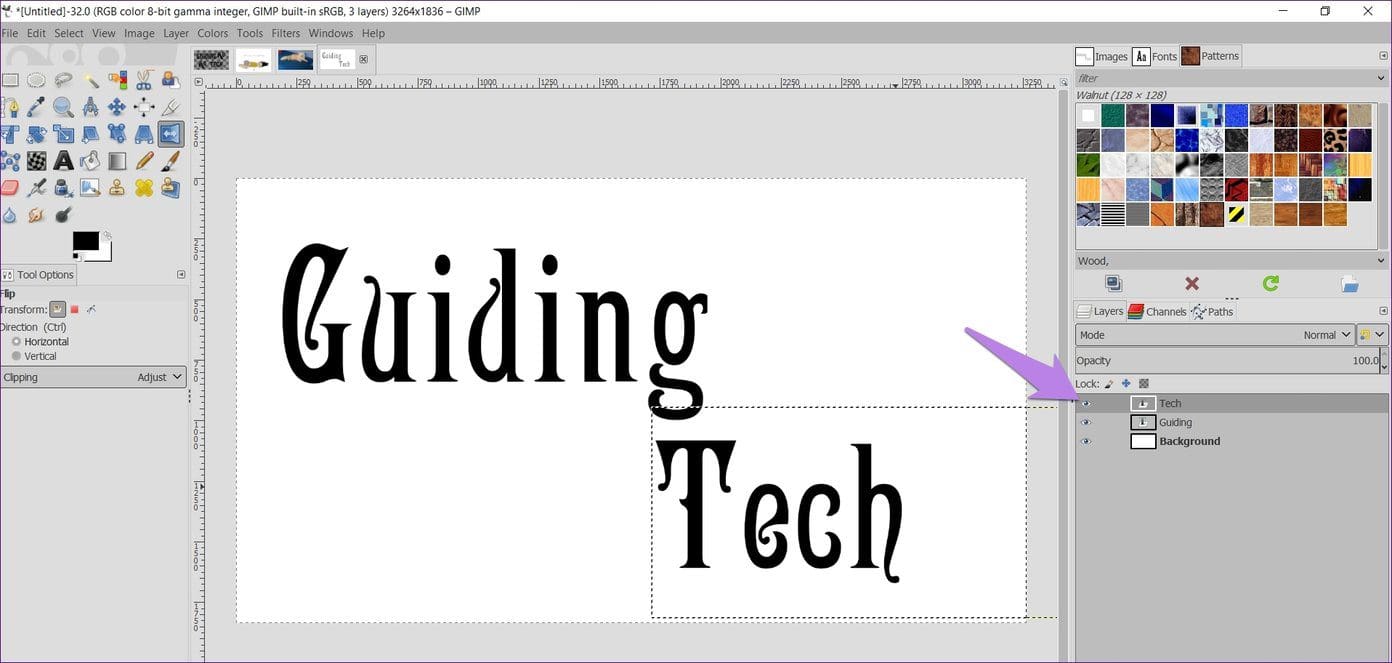Open the File menu
The image size is (1392, 663).
10,33
